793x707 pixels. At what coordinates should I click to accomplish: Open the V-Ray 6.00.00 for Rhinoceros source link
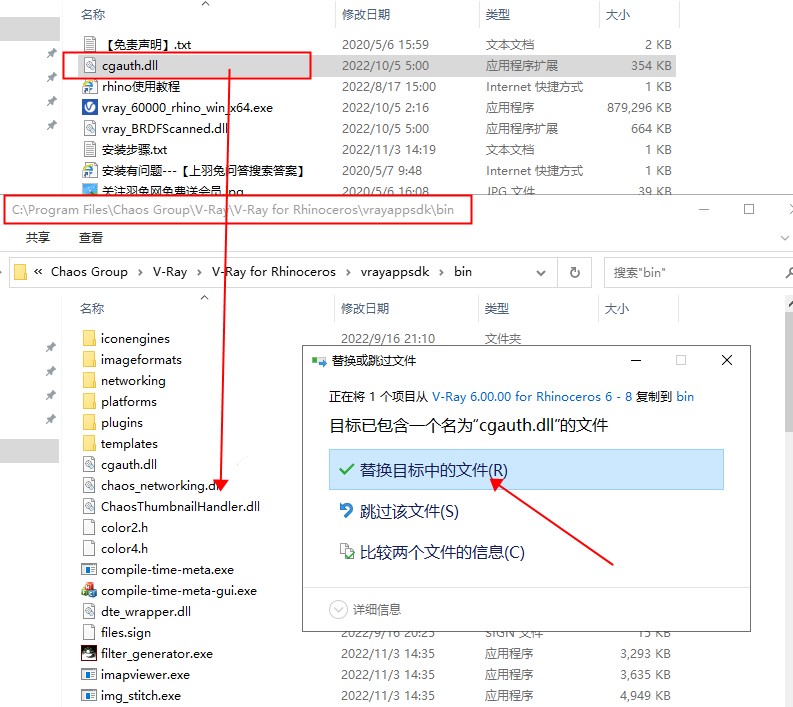pos(532,396)
